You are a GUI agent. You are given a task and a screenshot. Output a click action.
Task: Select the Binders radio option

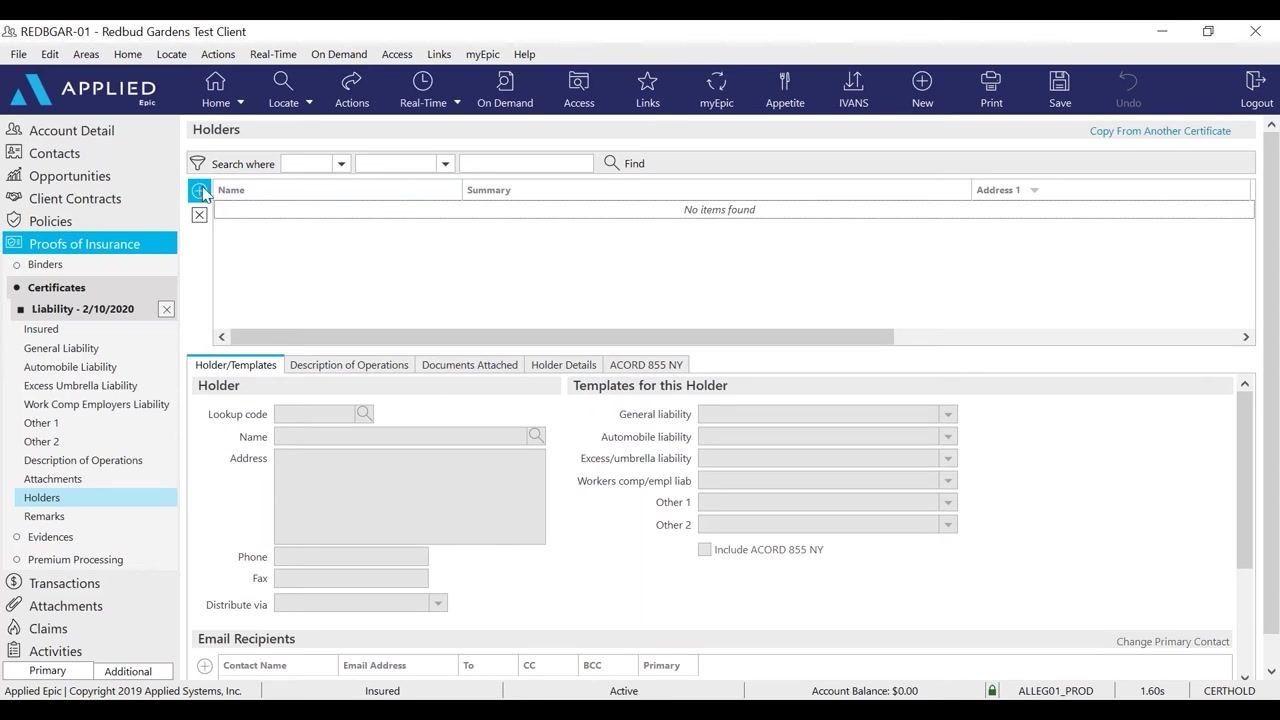(16, 265)
